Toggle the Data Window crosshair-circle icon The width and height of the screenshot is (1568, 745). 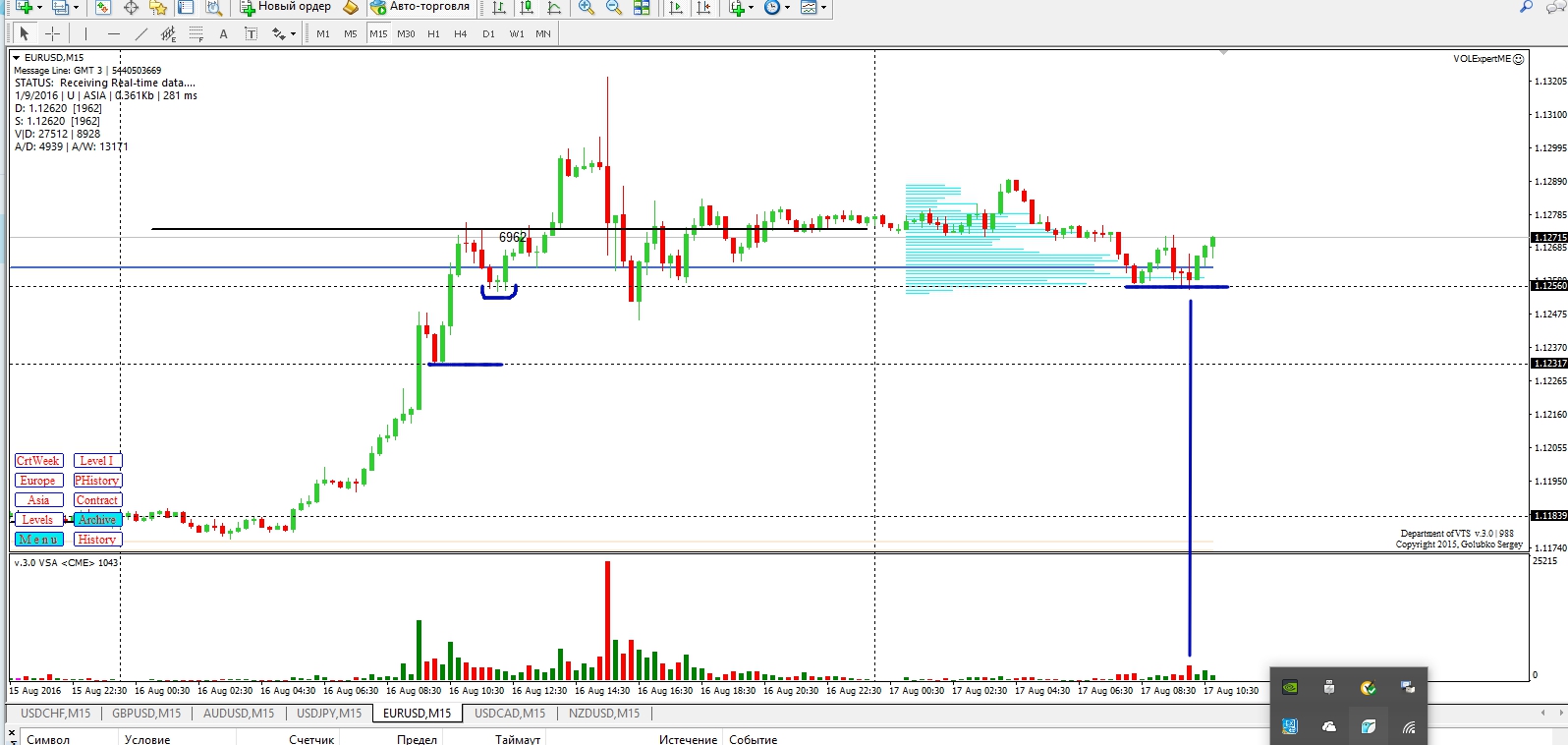pyautogui.click(x=131, y=7)
